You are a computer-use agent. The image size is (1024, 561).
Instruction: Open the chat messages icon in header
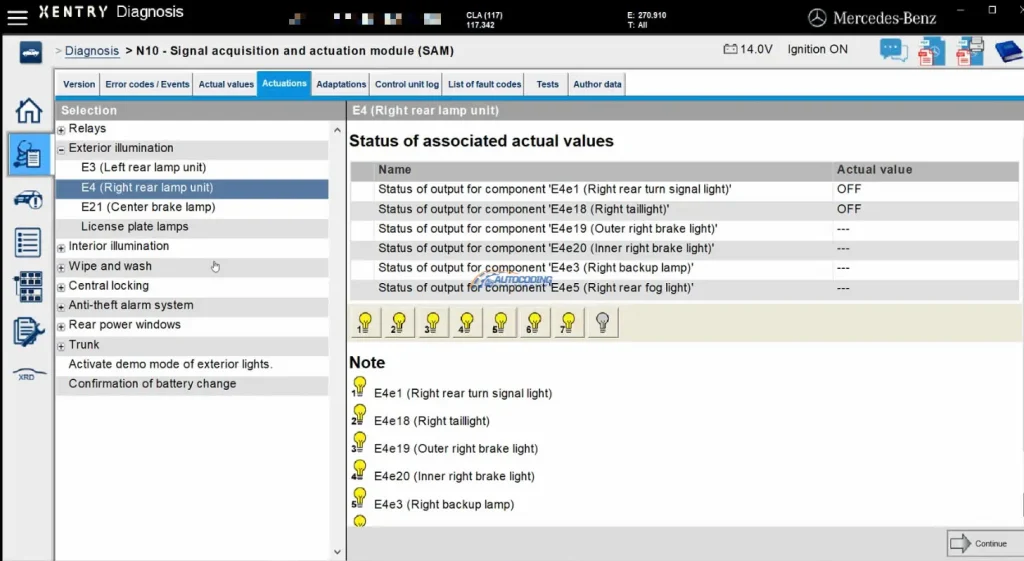[893, 50]
